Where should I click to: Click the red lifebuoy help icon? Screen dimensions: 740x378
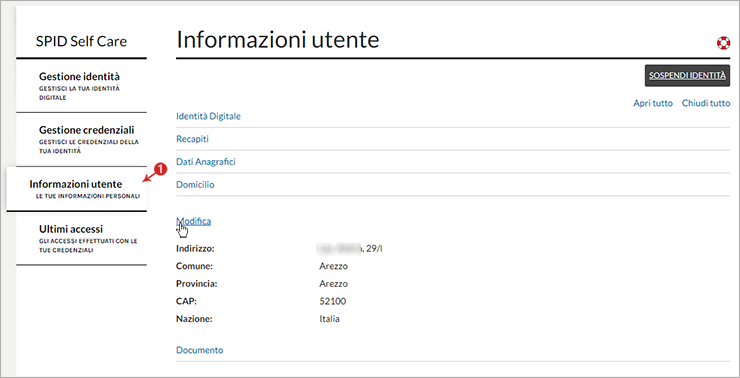tap(723, 42)
